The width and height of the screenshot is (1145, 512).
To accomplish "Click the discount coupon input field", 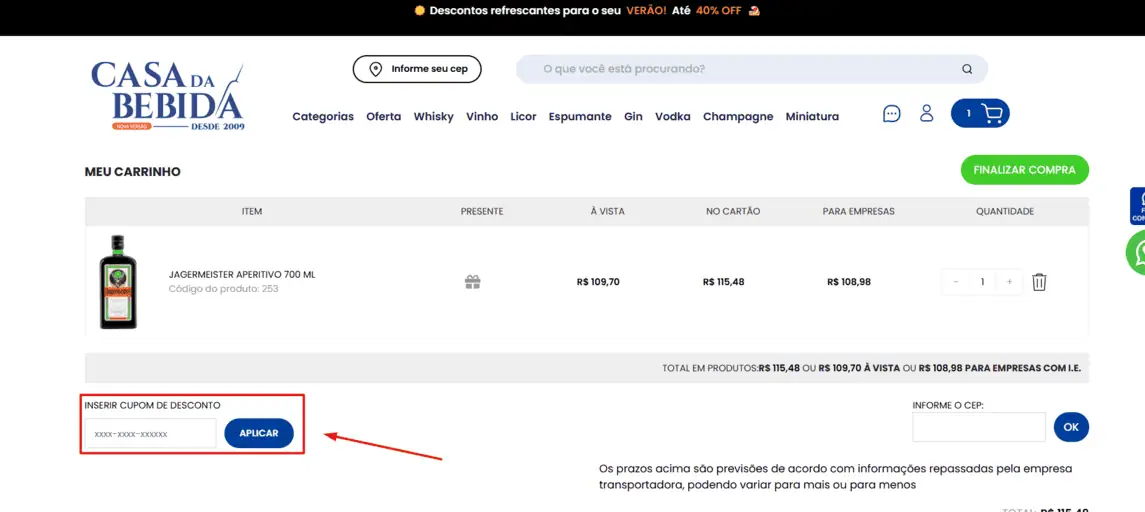I will click(150, 433).
